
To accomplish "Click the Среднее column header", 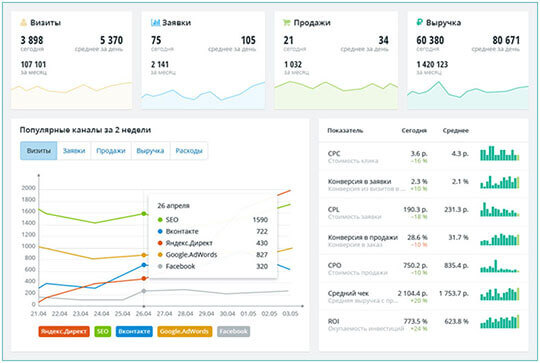I will [456, 131].
